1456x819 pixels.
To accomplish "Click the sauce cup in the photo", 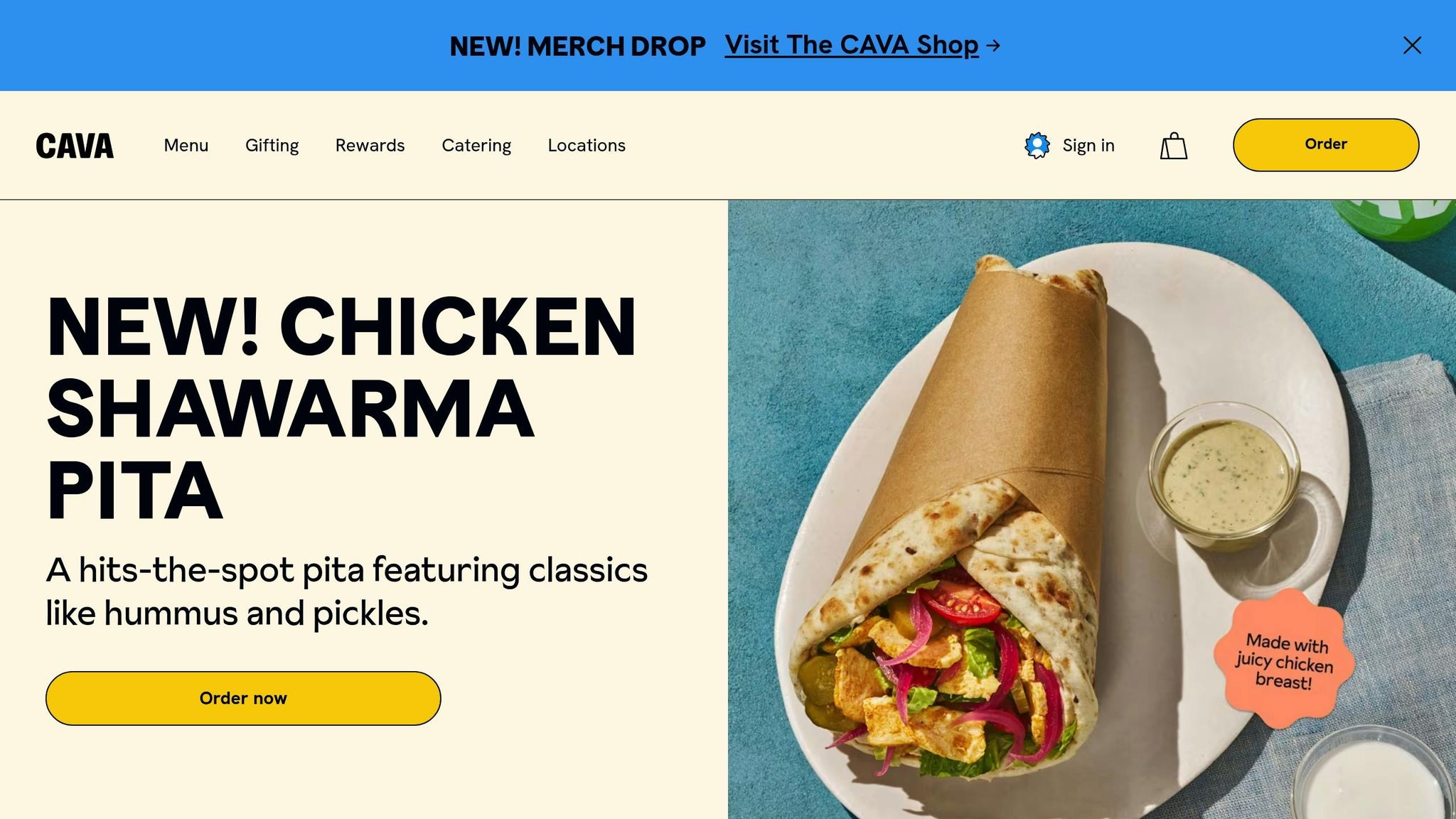I will click(1224, 476).
